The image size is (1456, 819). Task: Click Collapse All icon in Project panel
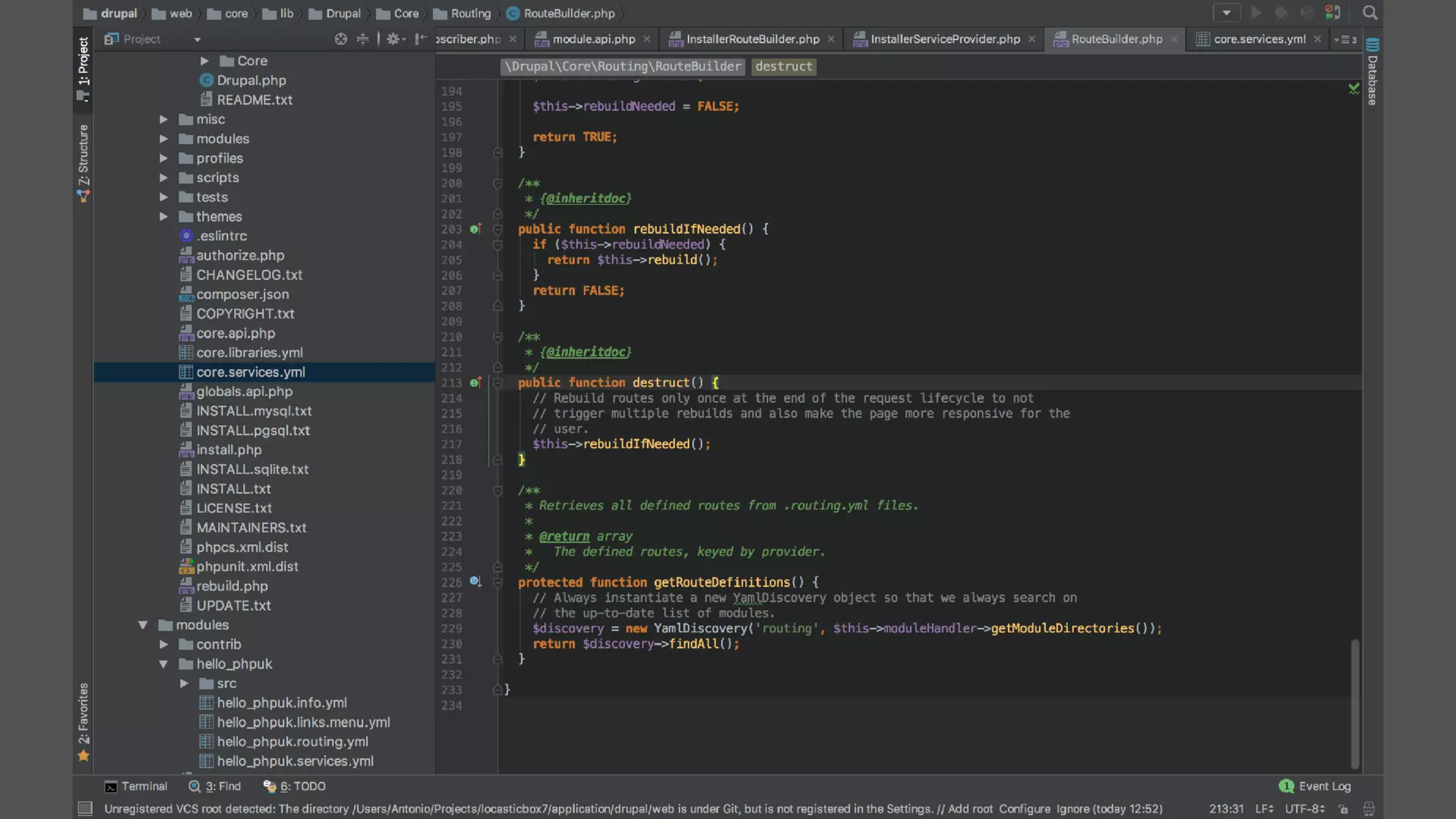[363, 39]
